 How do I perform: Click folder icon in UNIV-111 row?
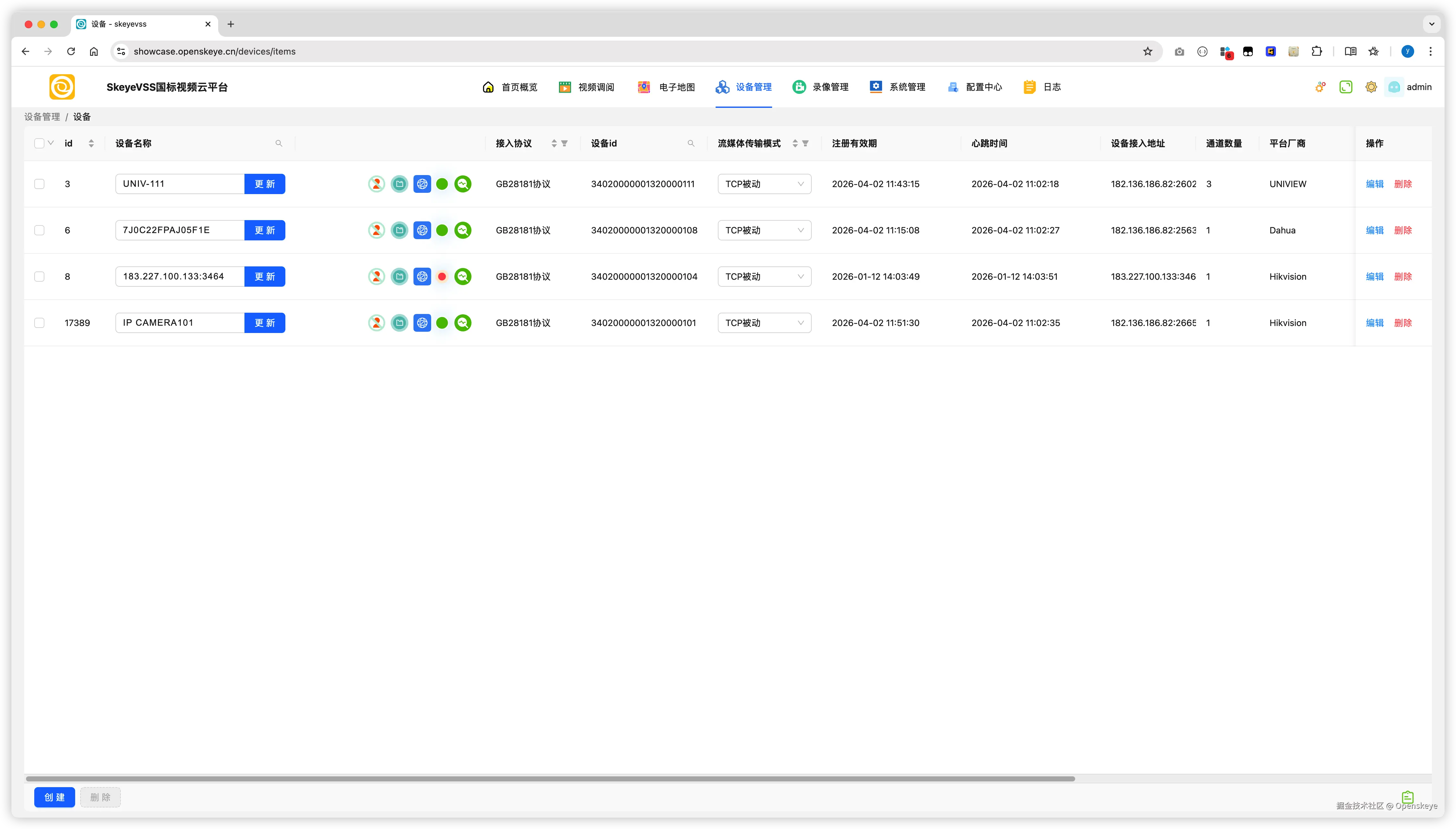click(x=399, y=184)
